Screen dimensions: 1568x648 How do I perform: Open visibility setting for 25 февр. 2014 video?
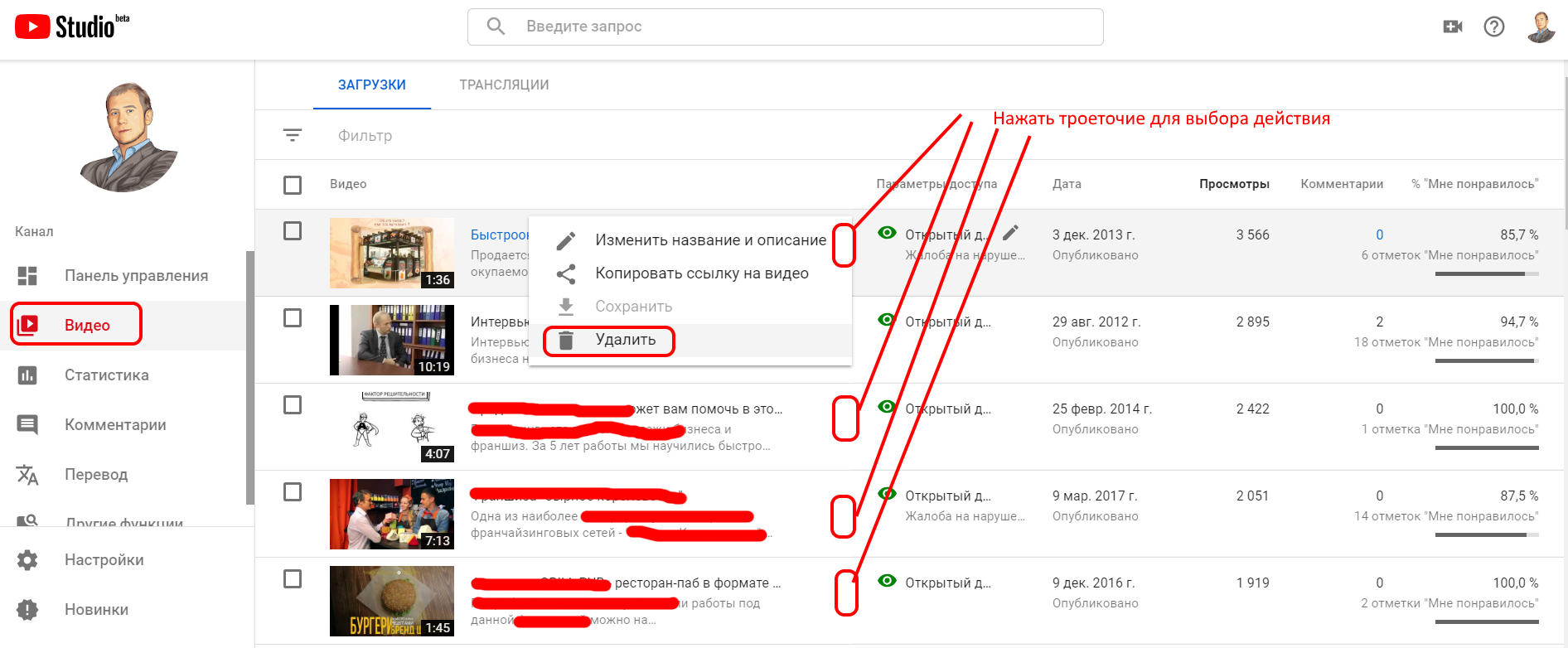tap(947, 409)
